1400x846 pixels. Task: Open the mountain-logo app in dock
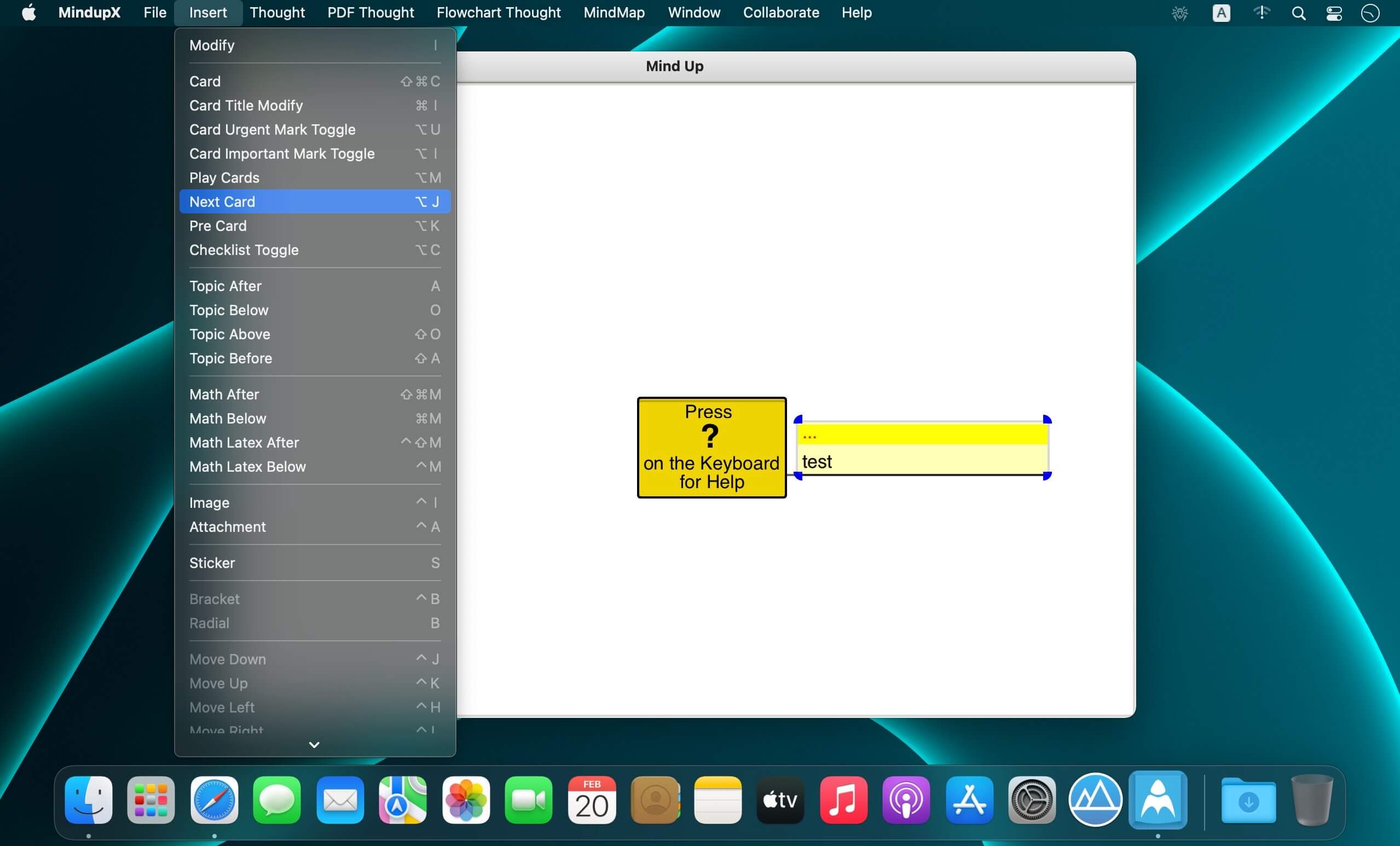click(1095, 799)
